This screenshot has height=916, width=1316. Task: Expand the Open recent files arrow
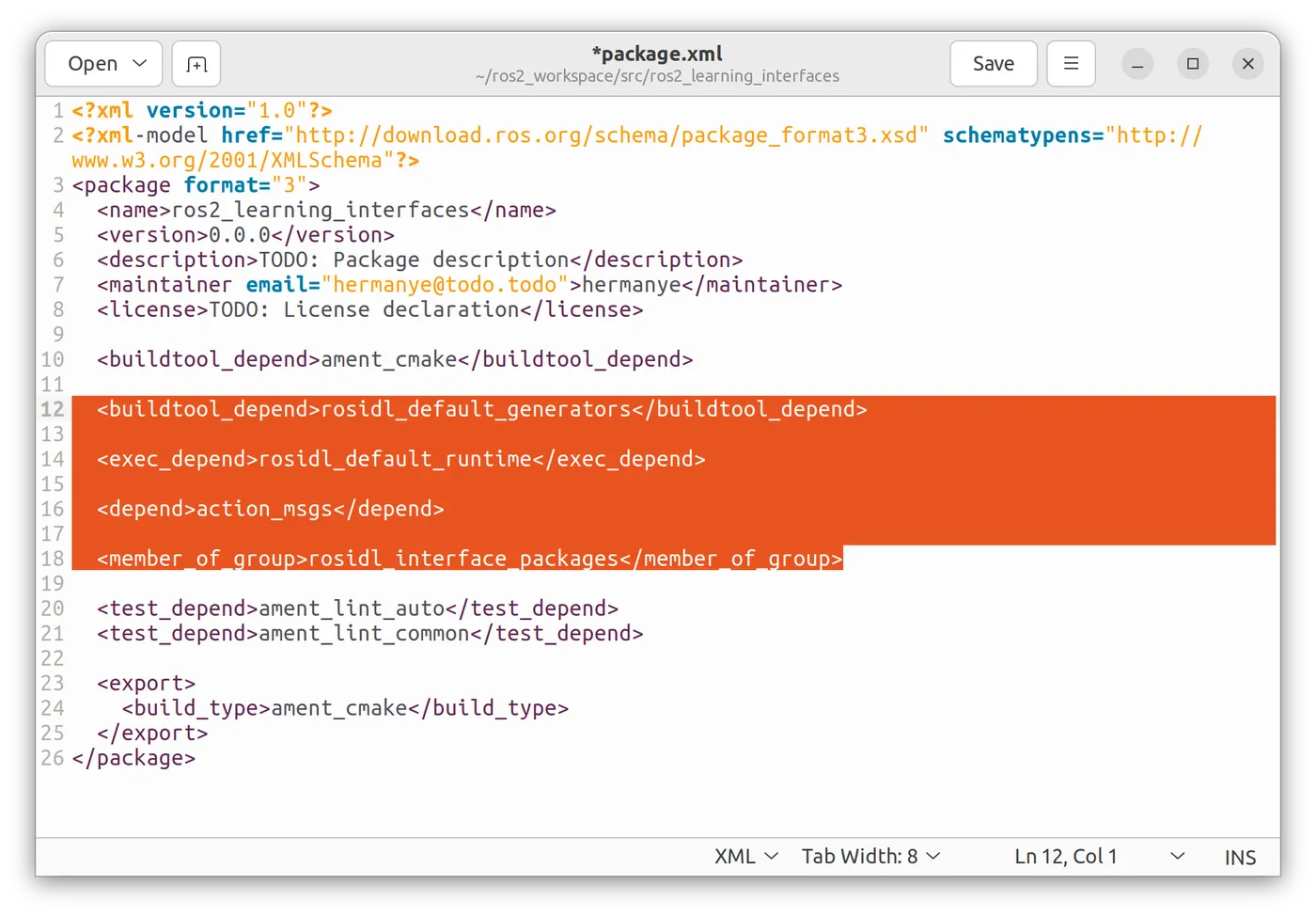(x=140, y=64)
